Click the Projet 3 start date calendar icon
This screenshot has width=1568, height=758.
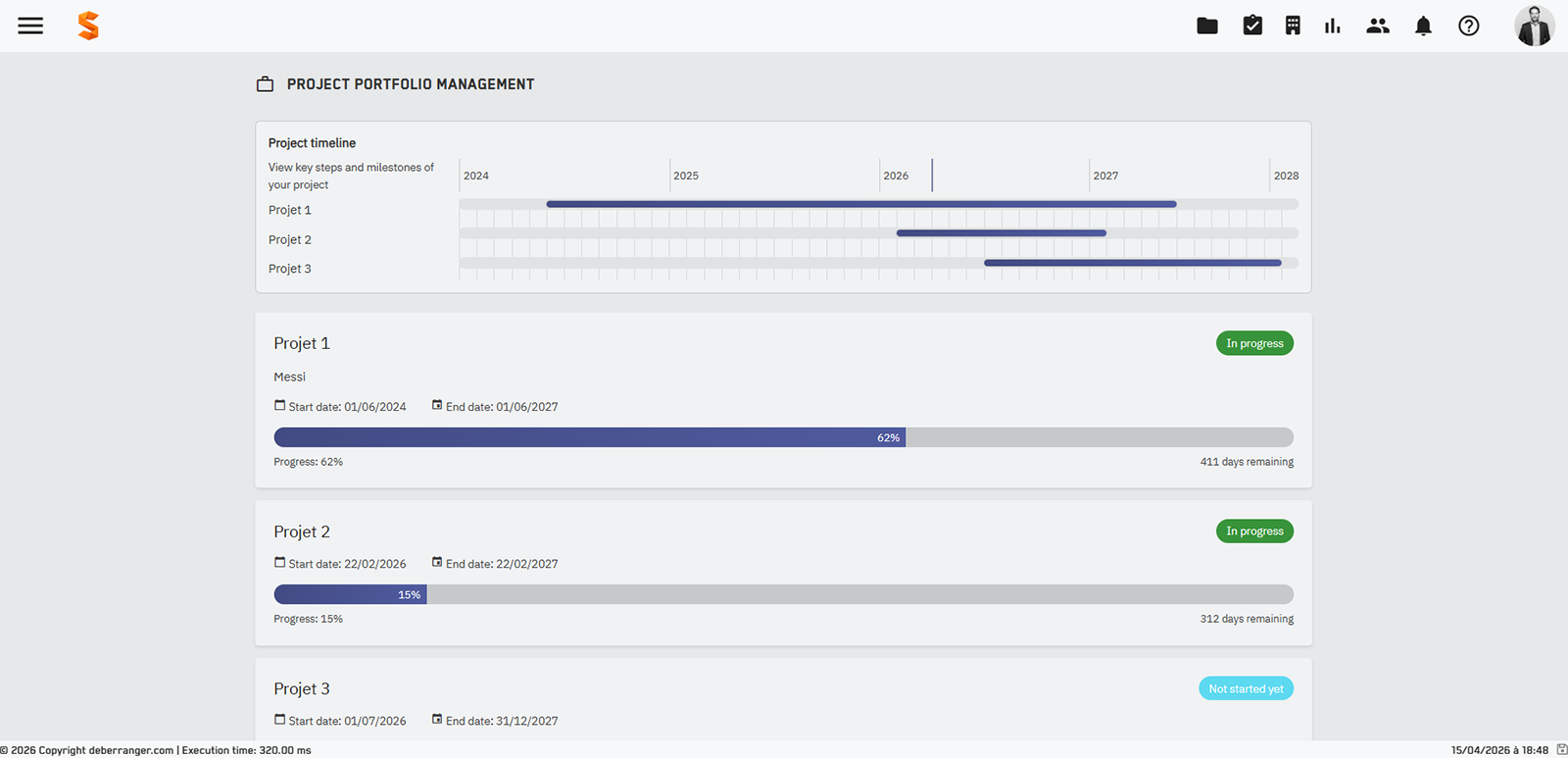click(x=279, y=719)
